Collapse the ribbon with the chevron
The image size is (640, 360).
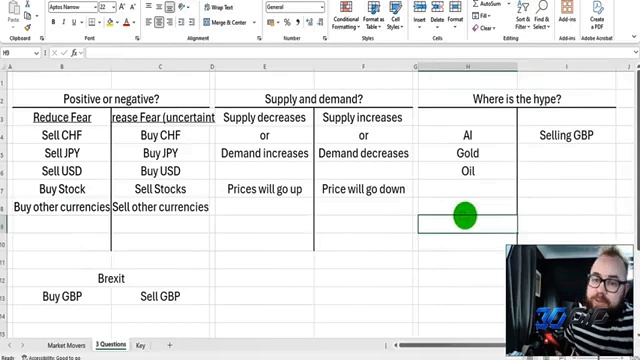pos(634,37)
